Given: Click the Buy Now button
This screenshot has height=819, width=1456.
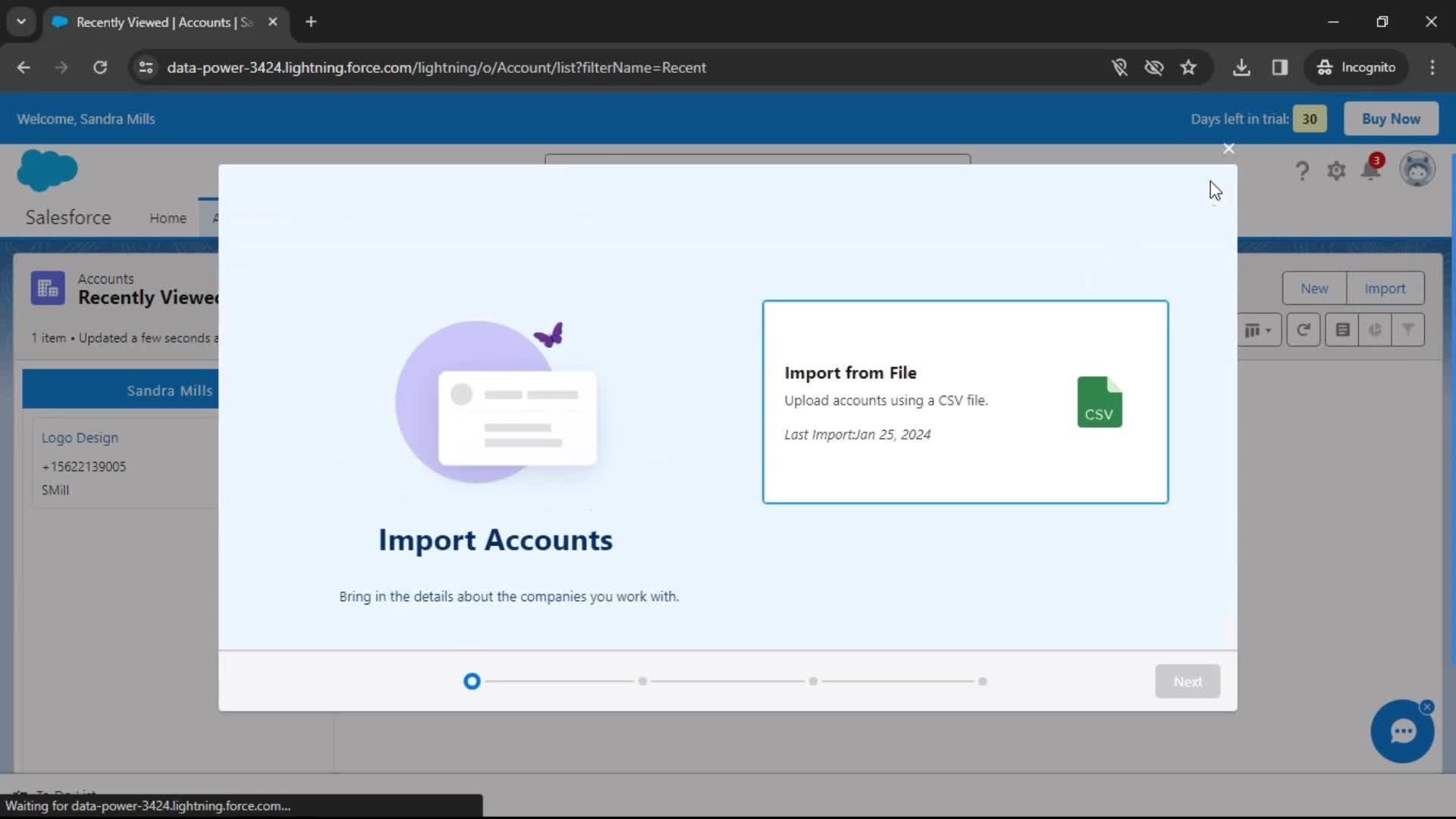Looking at the screenshot, I should click(1391, 118).
